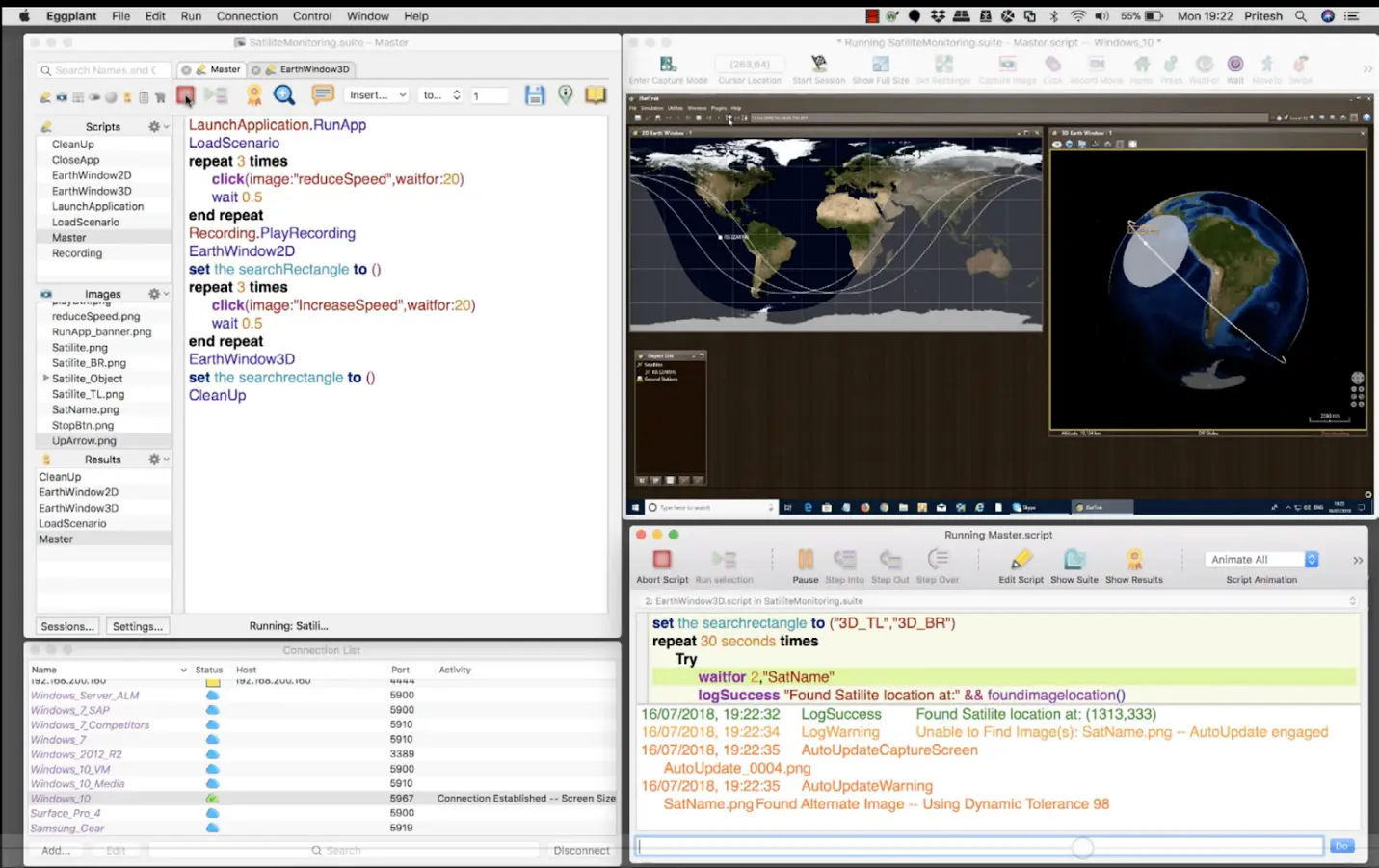Click the Sessions... button
1379x868 pixels.
click(x=67, y=626)
